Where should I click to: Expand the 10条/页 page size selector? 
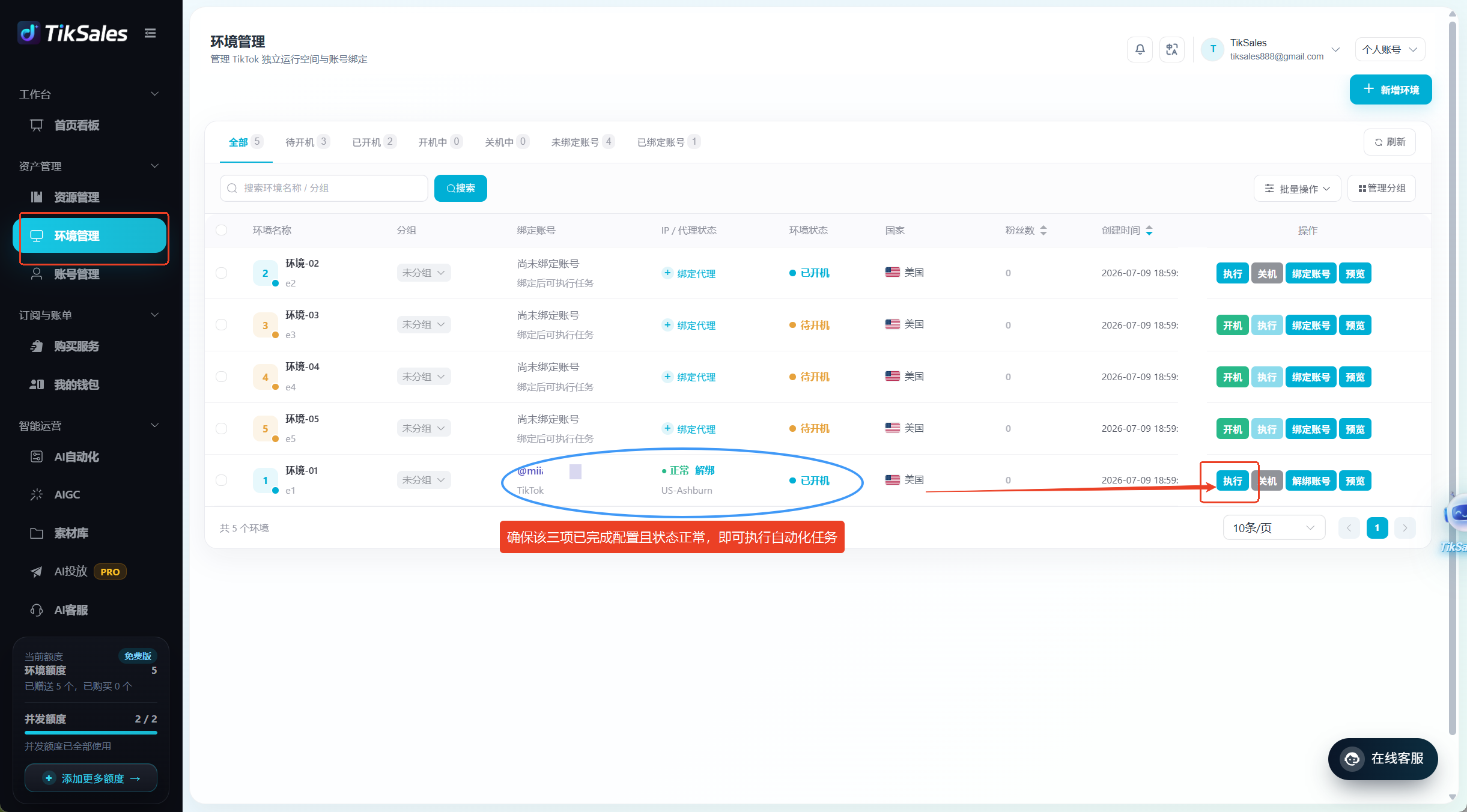[x=1274, y=528]
